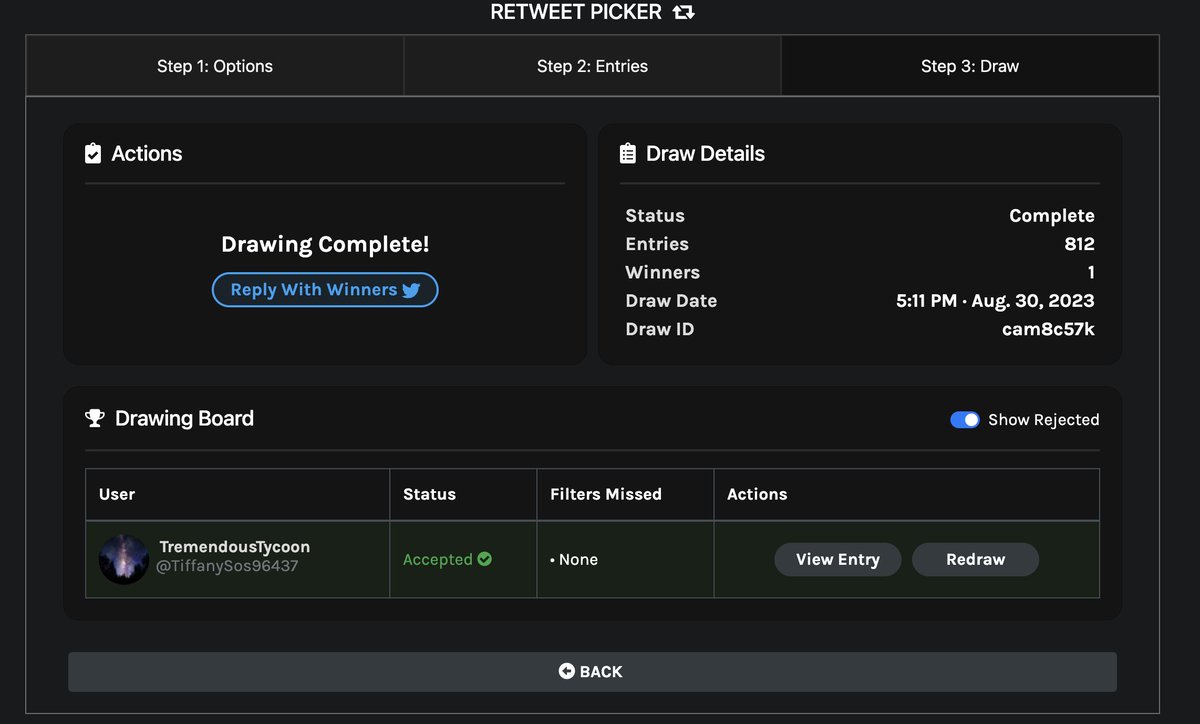Click the Draw Details heading text

[x=706, y=154]
